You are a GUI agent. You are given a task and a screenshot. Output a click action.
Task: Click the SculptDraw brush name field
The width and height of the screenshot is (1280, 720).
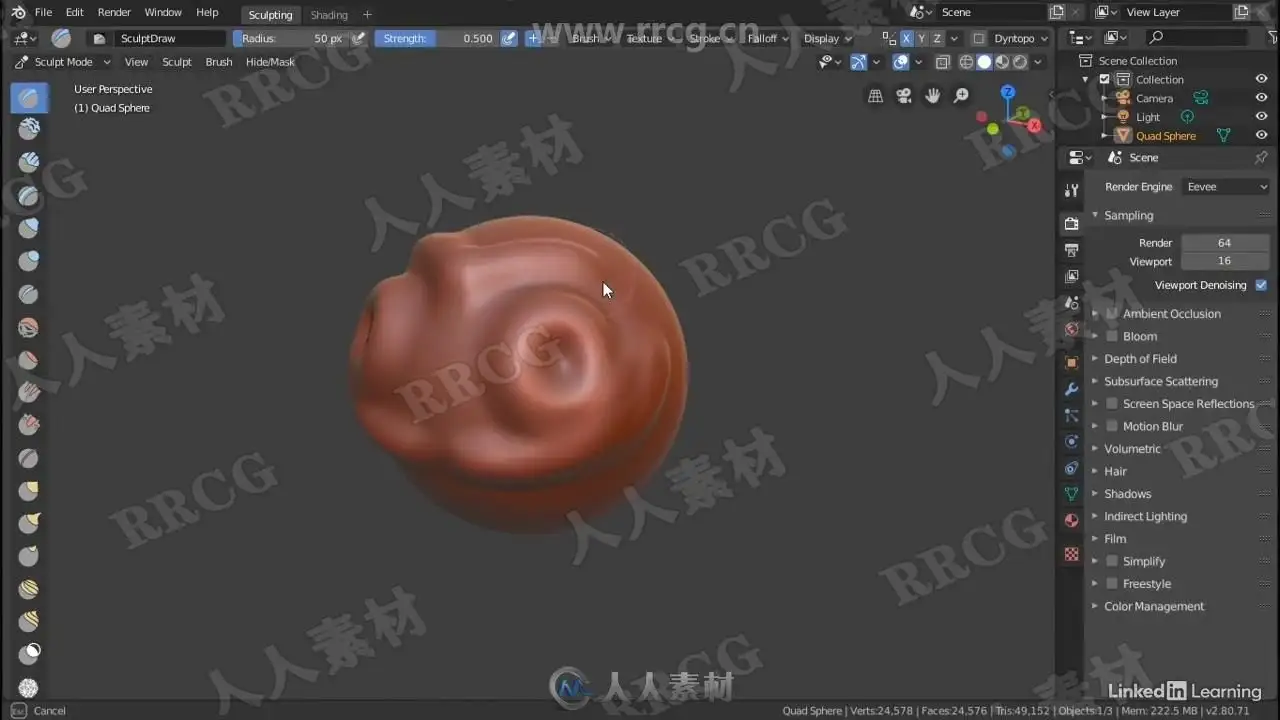[x=170, y=38]
